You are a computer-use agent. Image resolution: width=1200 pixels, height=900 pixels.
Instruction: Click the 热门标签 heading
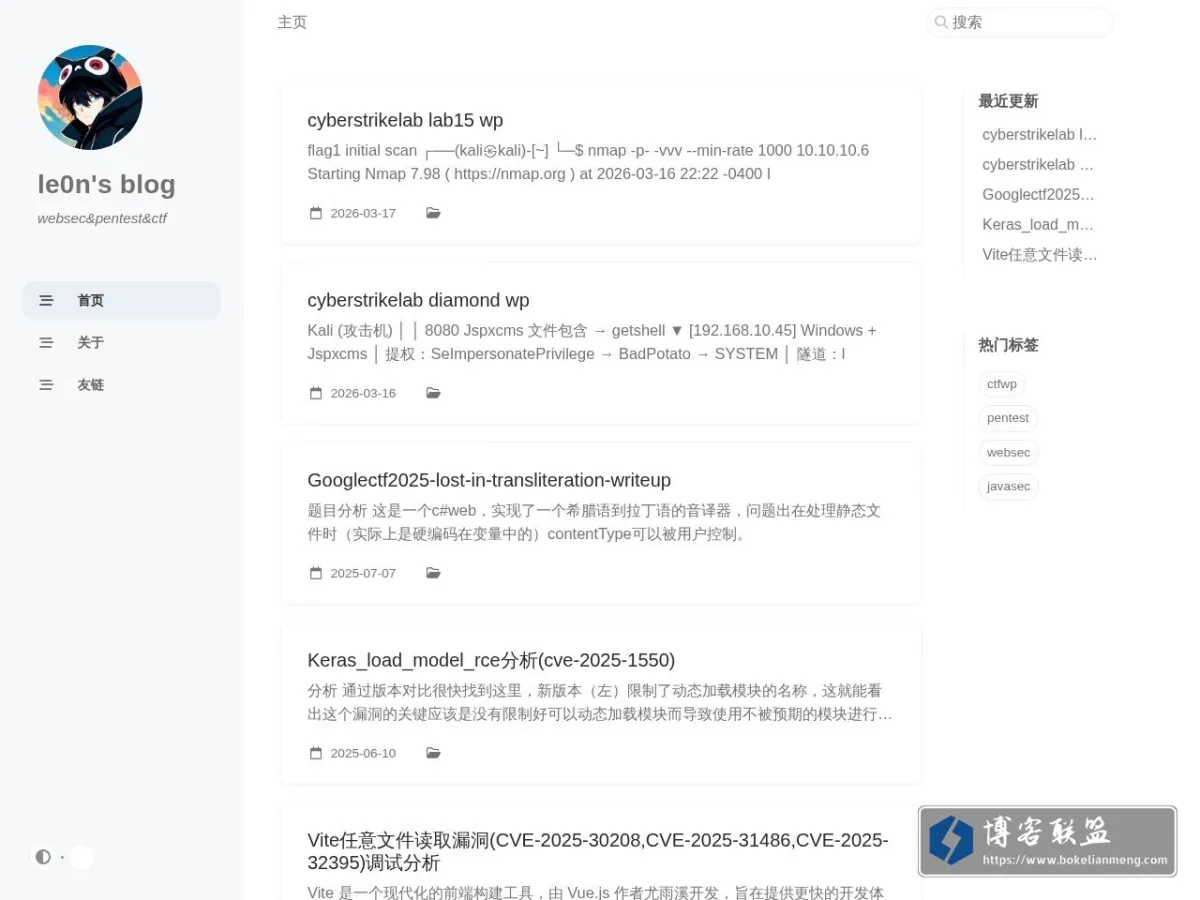coord(1008,345)
